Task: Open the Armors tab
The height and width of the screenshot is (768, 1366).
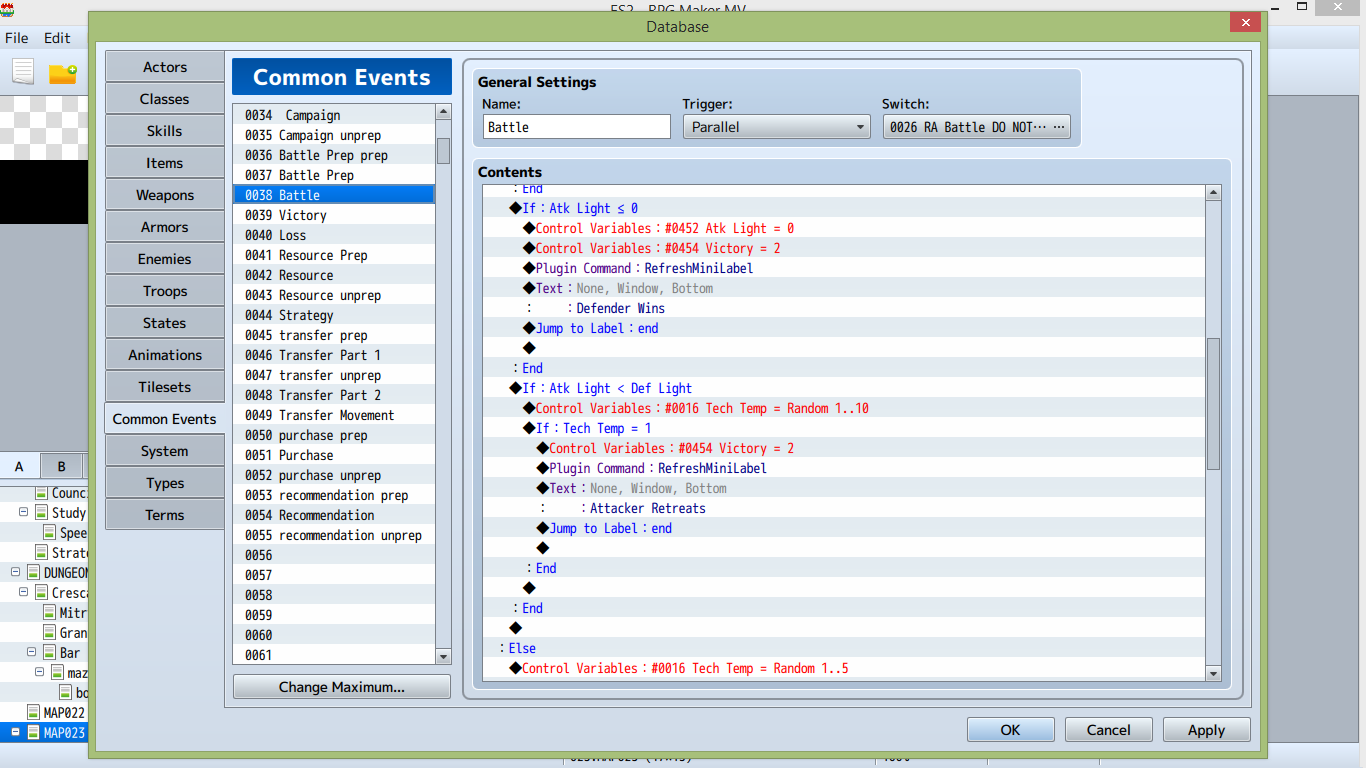Action: pyautogui.click(x=165, y=227)
